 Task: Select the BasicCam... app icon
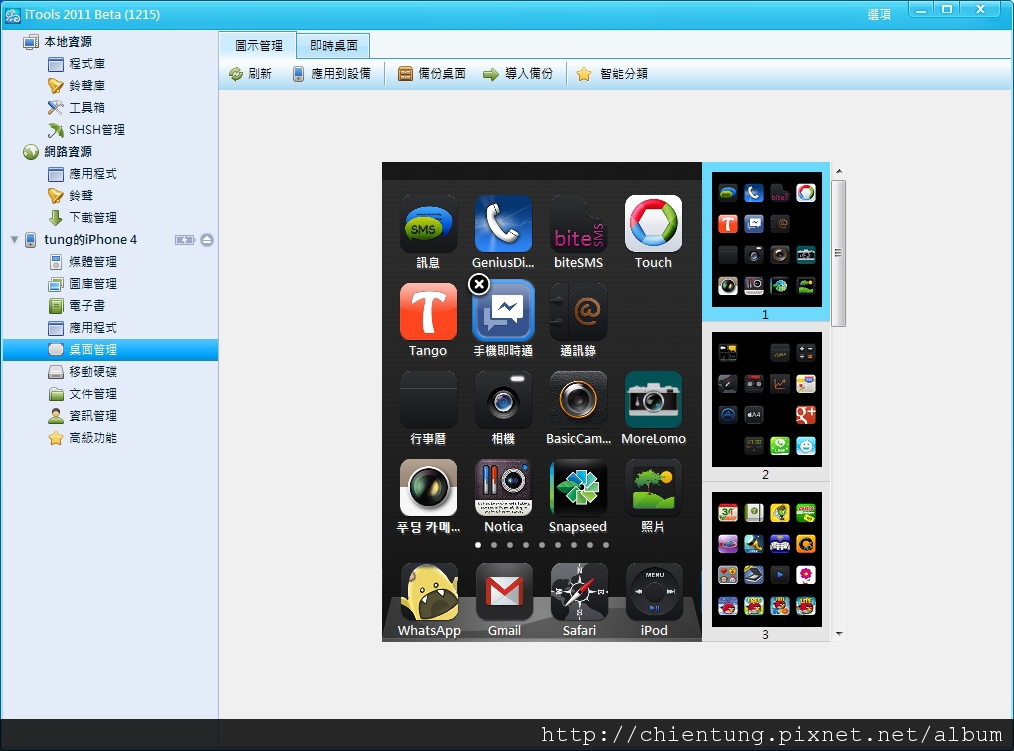(x=578, y=400)
